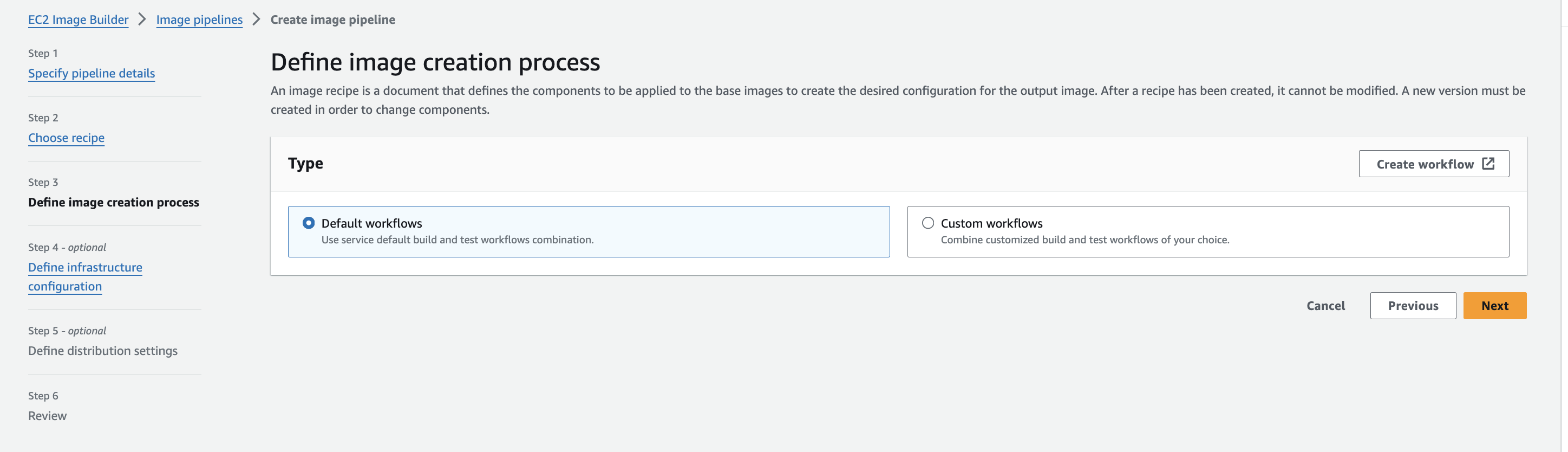1568x452 pixels.
Task: Jump back to Choose recipe step
Action: (66, 138)
